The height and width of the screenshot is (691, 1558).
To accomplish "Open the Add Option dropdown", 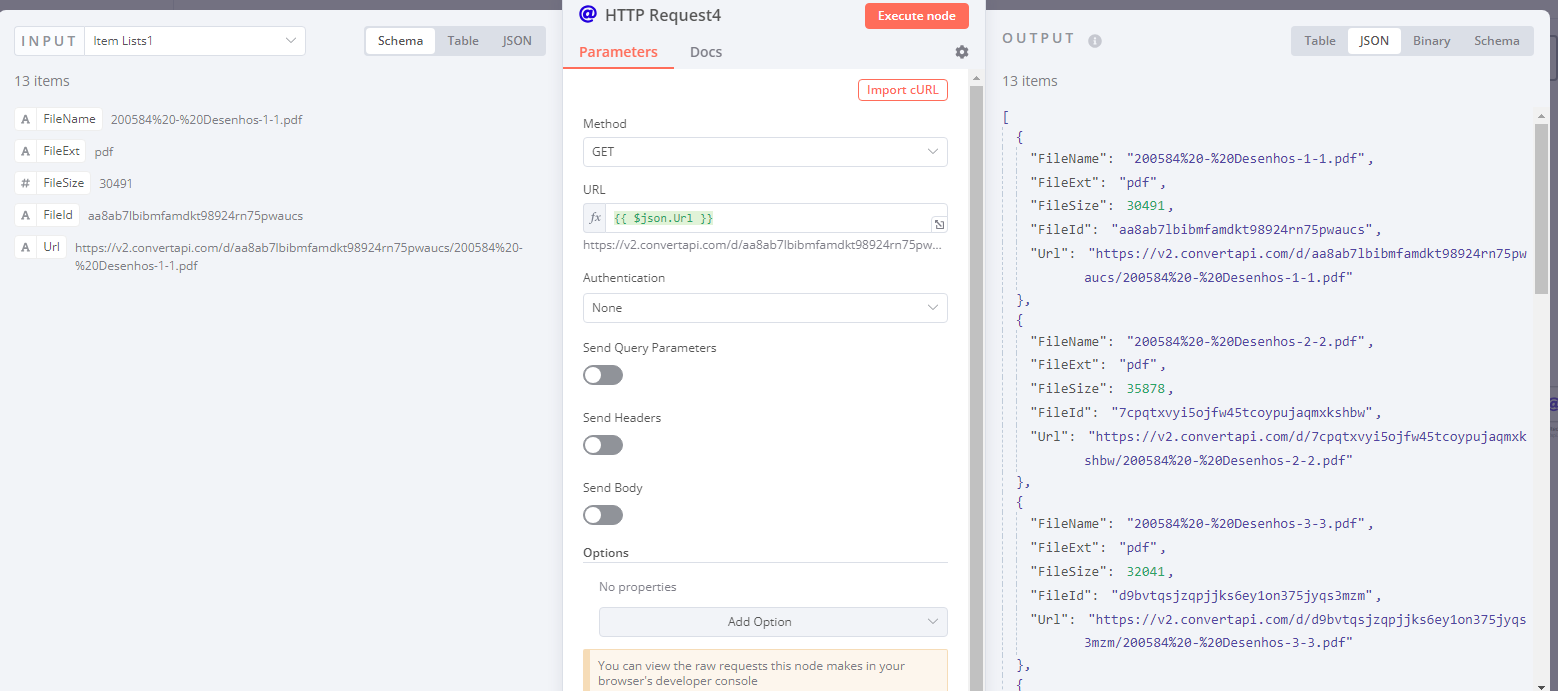I will pos(772,622).
